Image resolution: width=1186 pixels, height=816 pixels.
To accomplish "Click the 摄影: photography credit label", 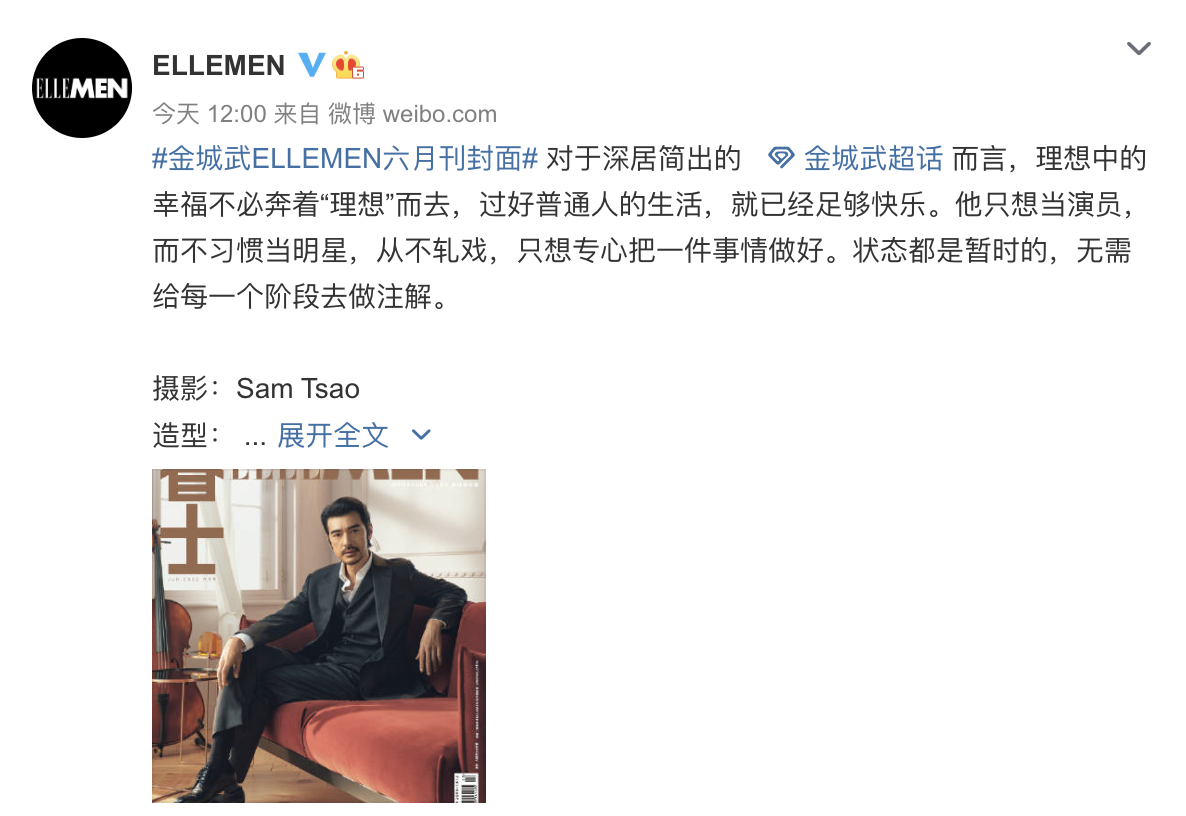I will click(187, 389).
